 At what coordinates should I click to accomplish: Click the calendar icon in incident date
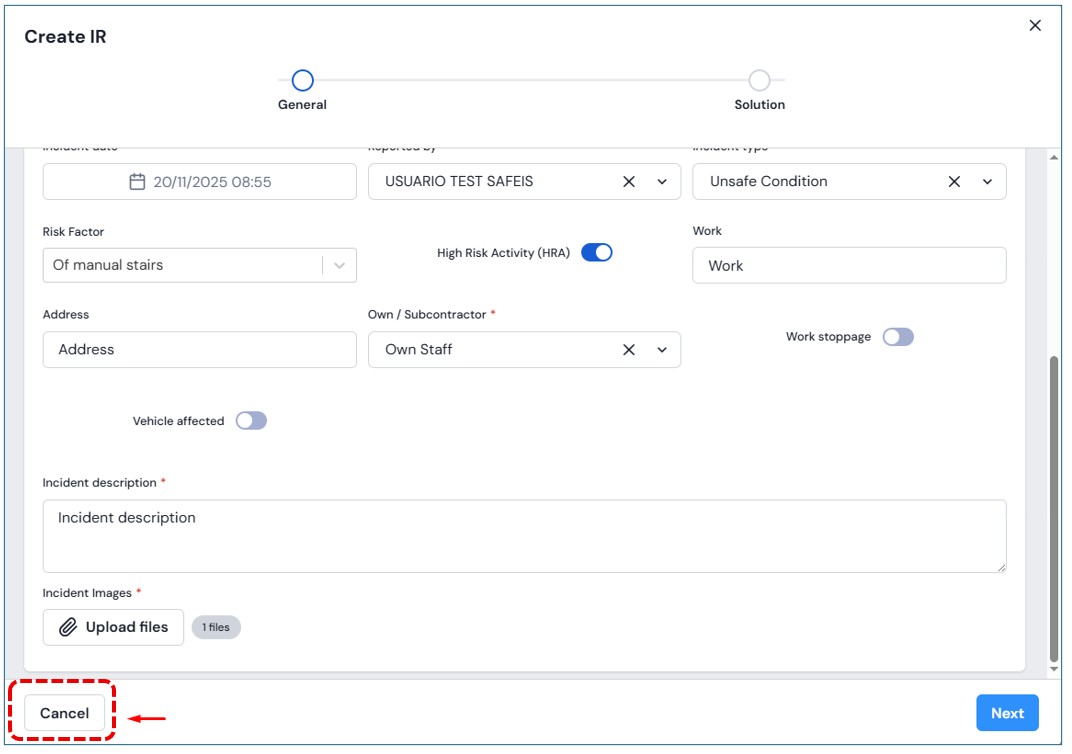tap(138, 182)
